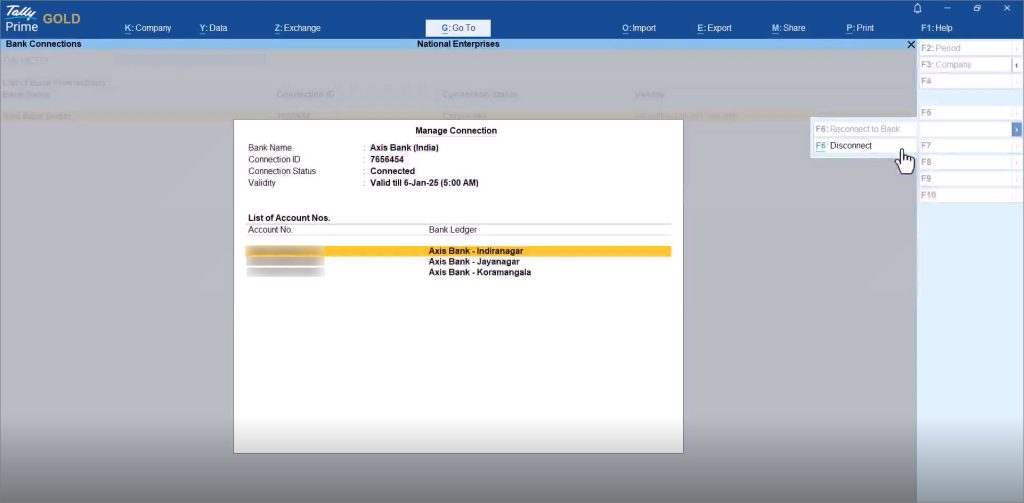
Task: Click the Connection ID value 7656454
Action: pos(387,159)
